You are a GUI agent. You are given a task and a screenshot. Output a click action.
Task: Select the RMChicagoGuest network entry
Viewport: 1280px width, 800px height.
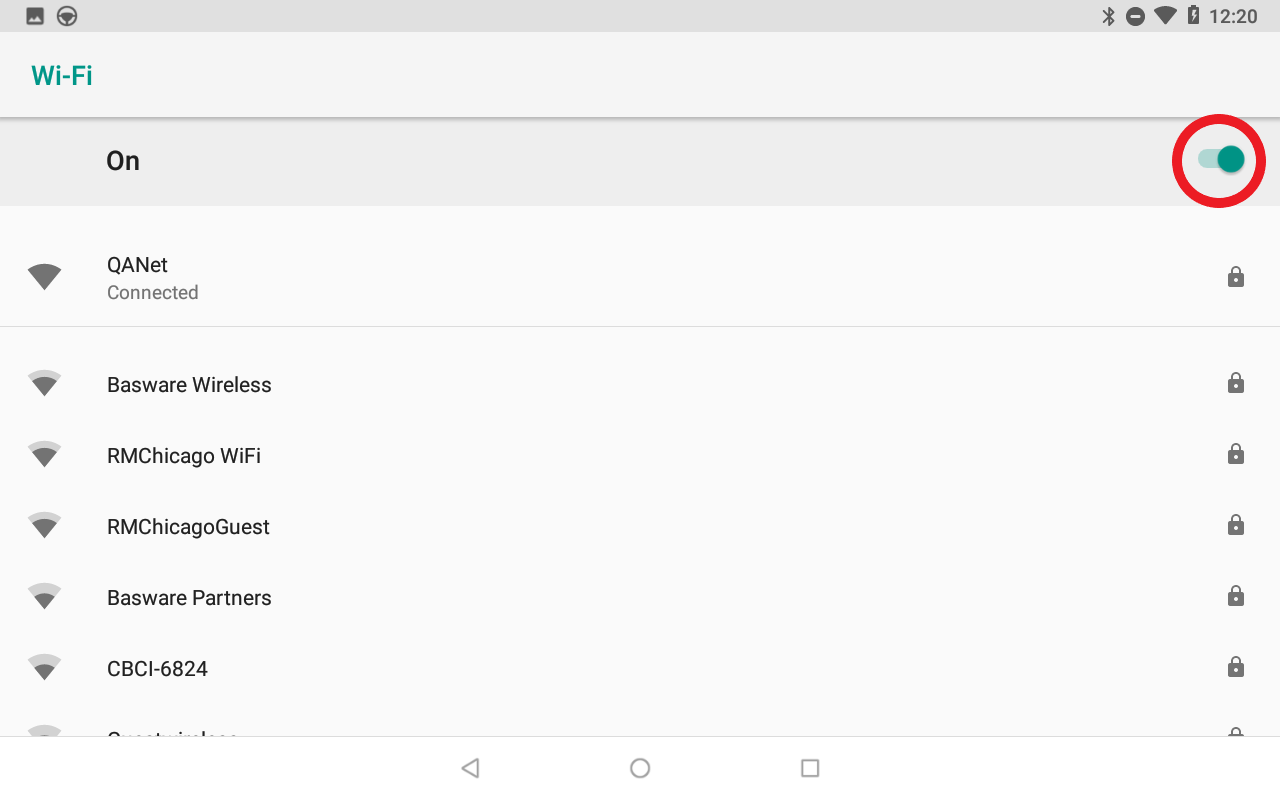click(x=640, y=526)
